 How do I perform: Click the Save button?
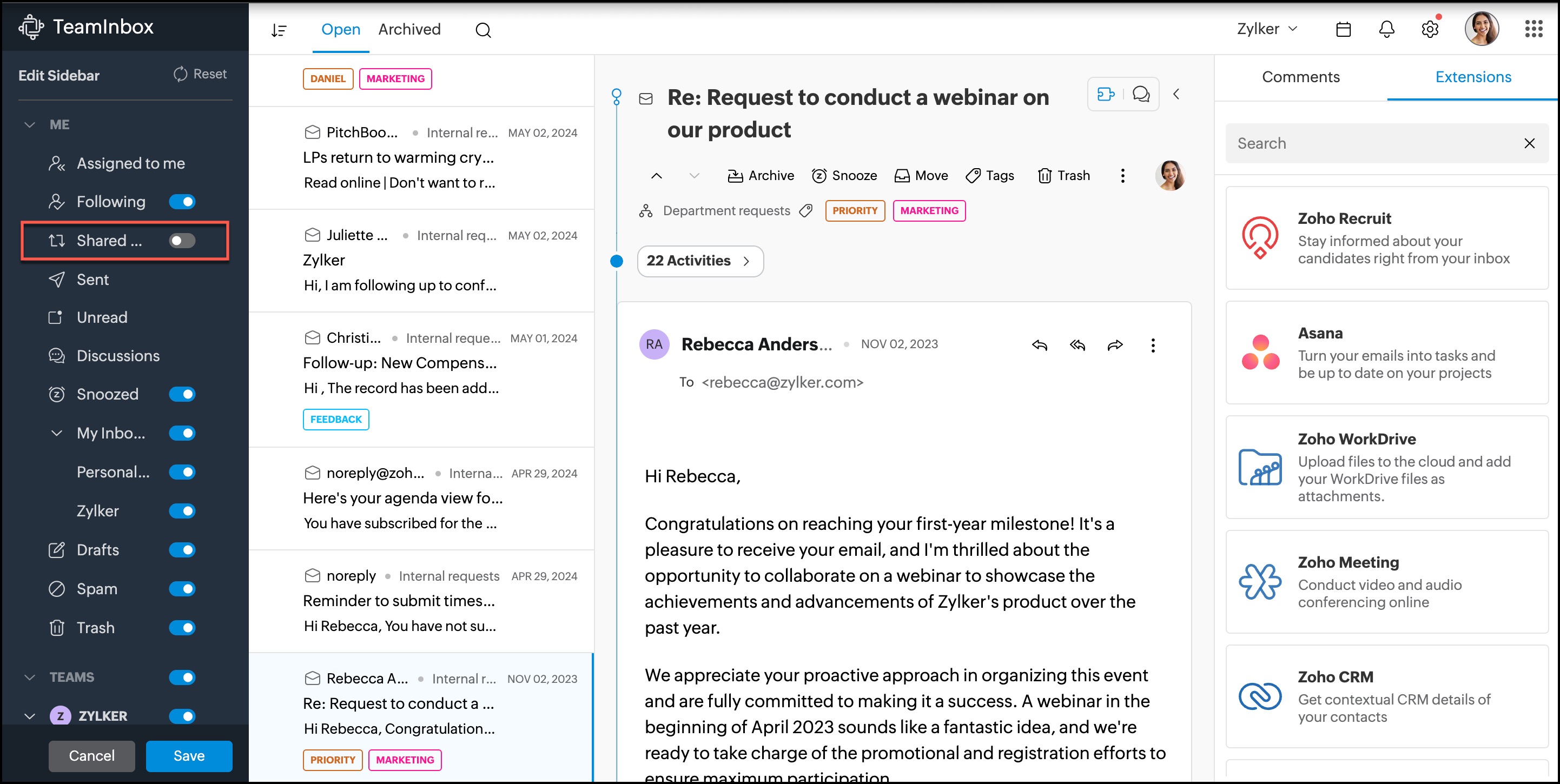[189, 755]
